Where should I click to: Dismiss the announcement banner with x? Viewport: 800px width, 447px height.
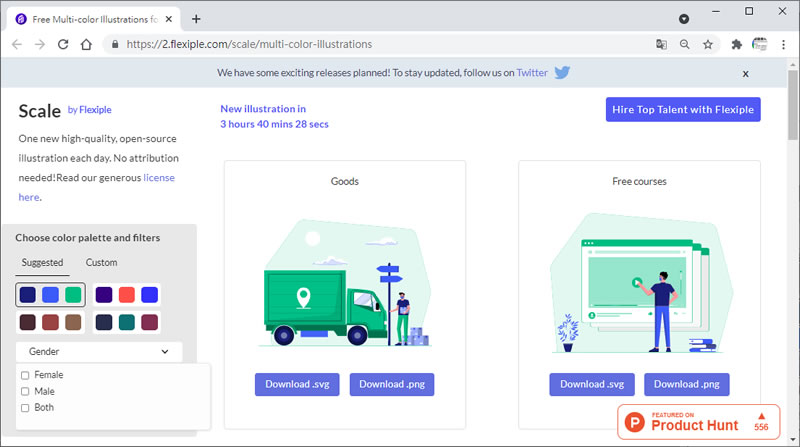coord(745,74)
